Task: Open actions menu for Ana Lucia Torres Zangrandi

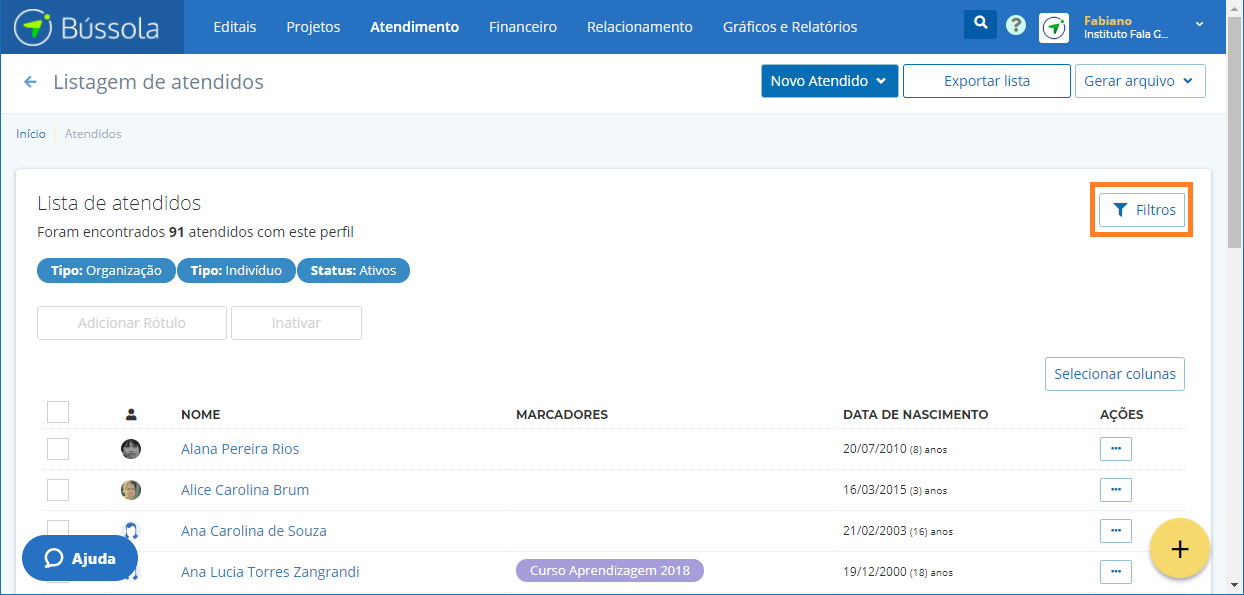Action: (x=1116, y=572)
